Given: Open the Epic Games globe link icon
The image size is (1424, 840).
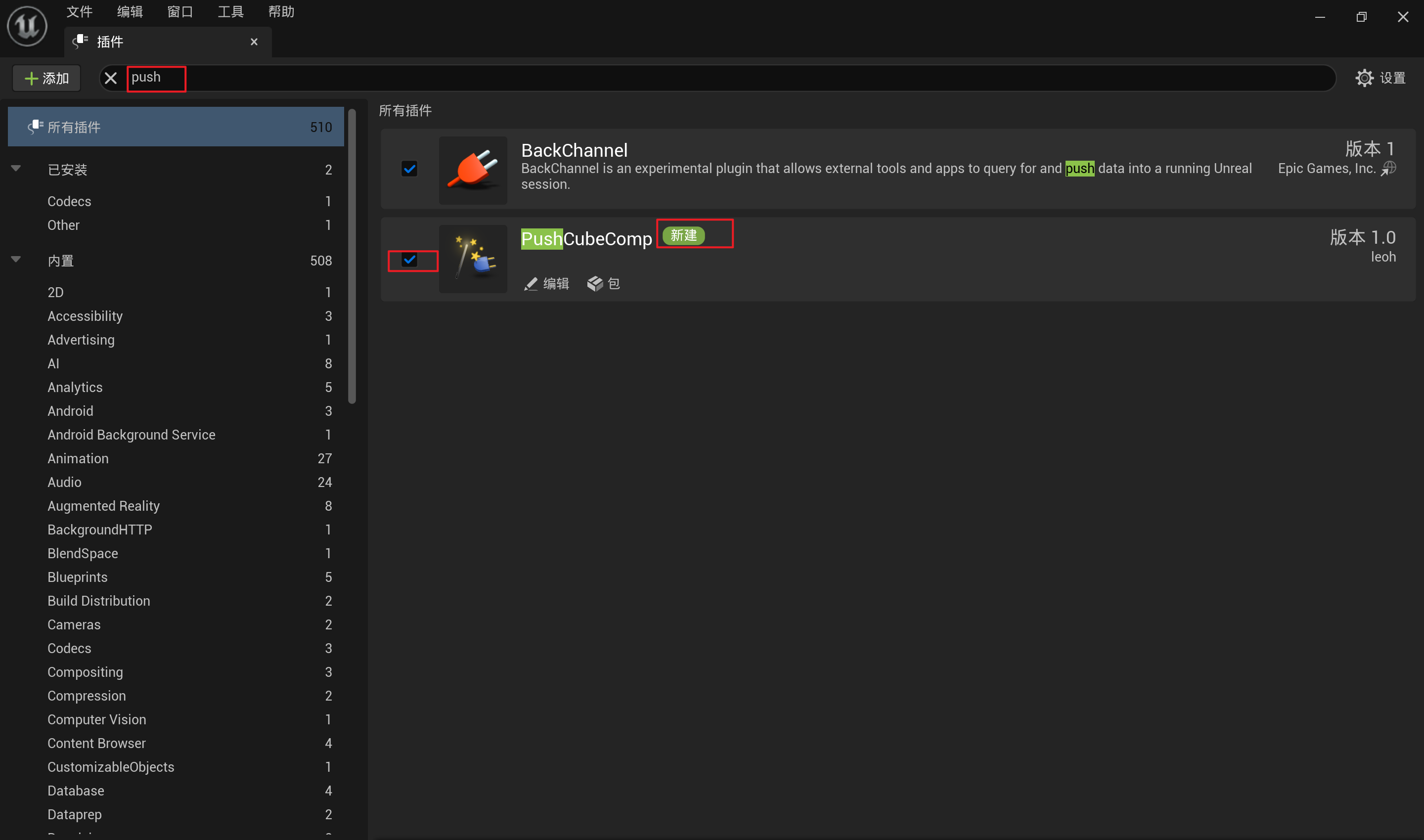Looking at the screenshot, I should (1388, 169).
